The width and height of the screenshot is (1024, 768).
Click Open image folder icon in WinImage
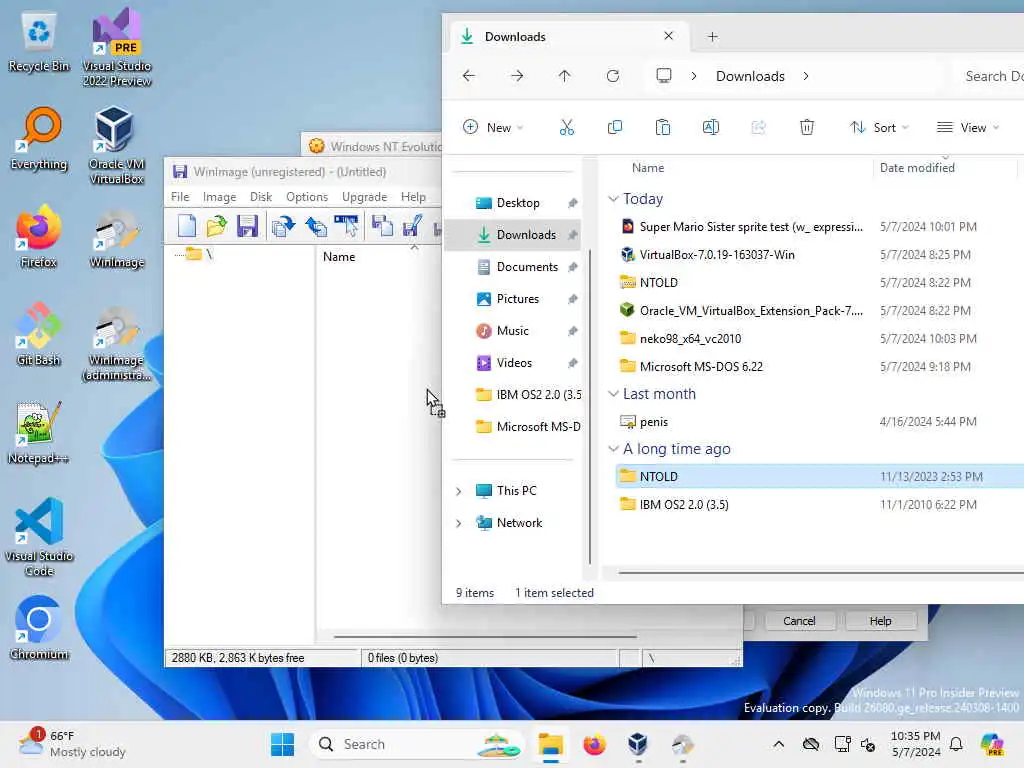coord(217,226)
